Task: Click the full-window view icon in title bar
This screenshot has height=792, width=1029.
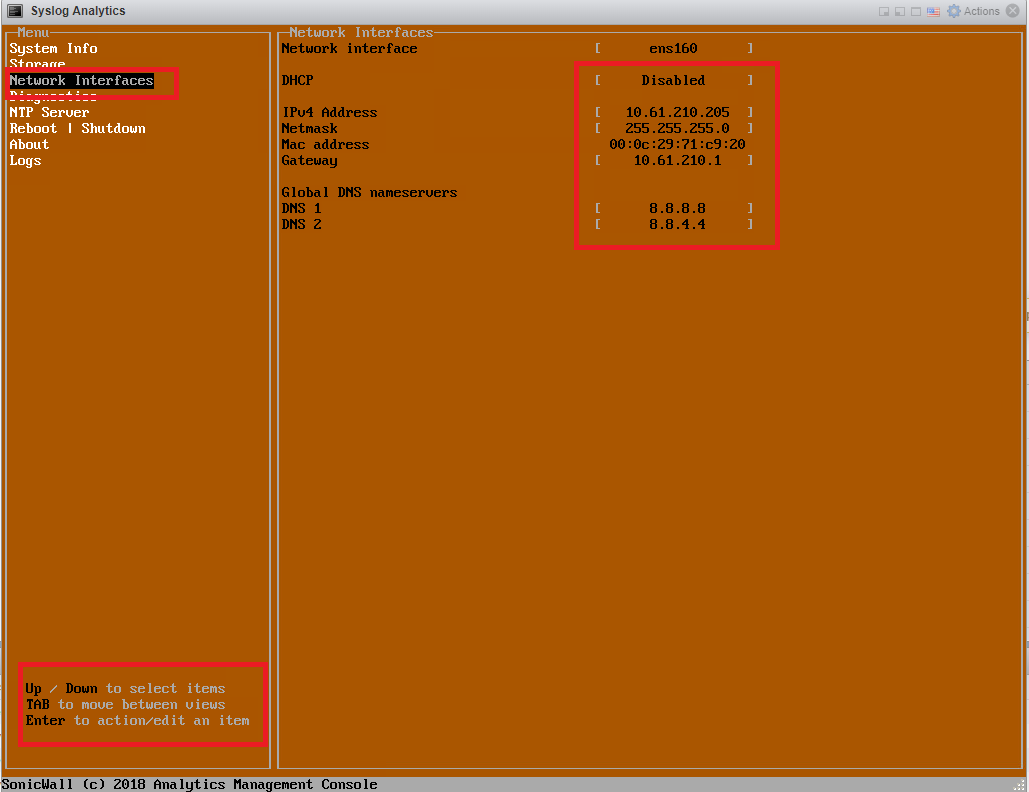Action: click(916, 12)
